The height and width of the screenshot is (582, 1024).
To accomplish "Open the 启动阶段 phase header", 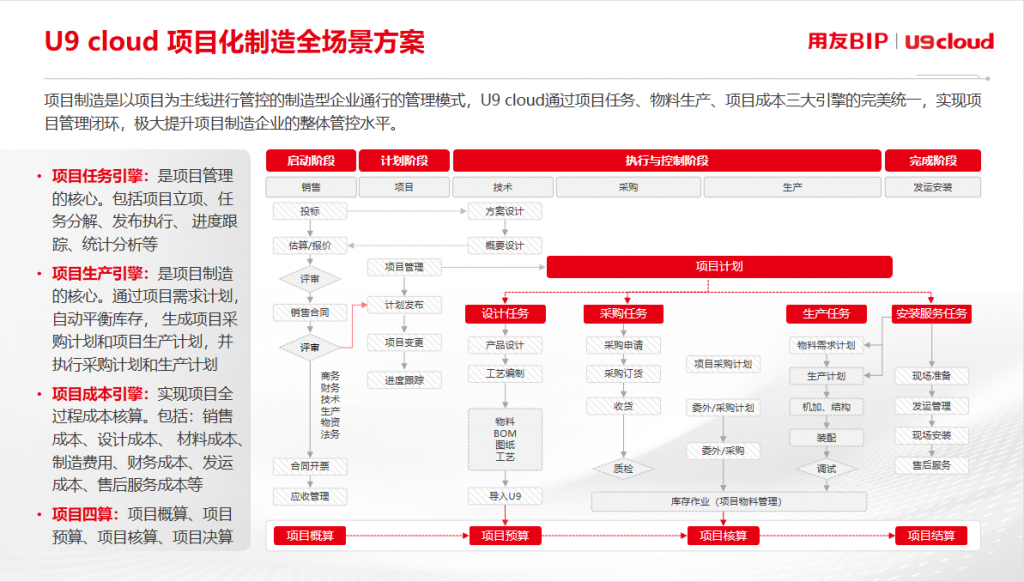I will 310,161.
